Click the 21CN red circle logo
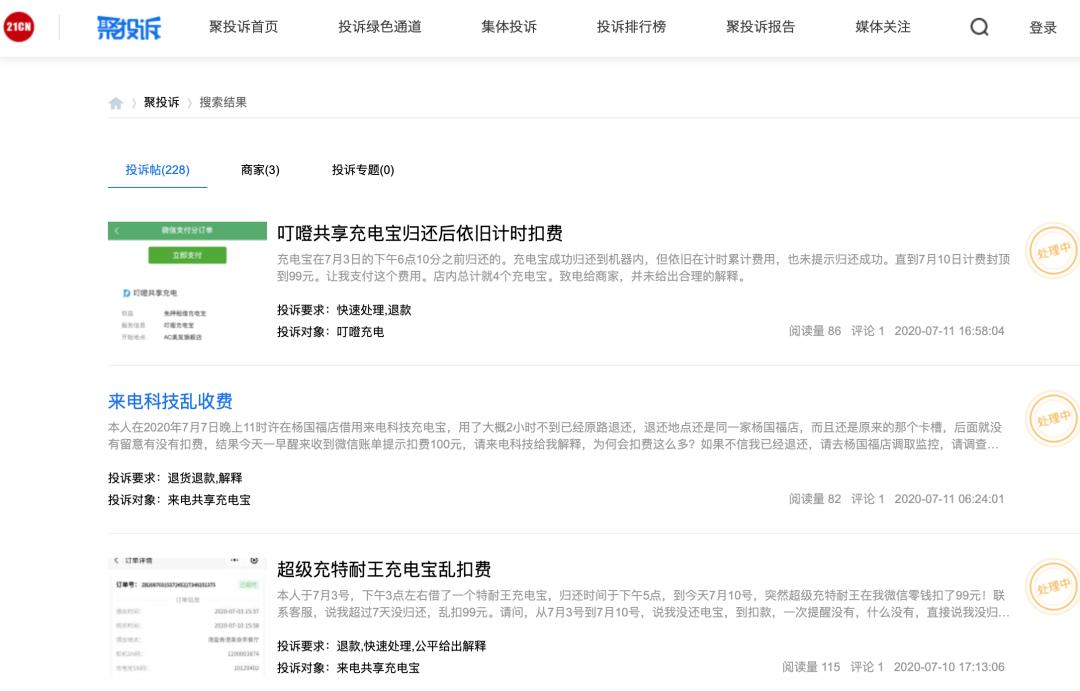The width and height of the screenshot is (1080, 691). (19, 27)
